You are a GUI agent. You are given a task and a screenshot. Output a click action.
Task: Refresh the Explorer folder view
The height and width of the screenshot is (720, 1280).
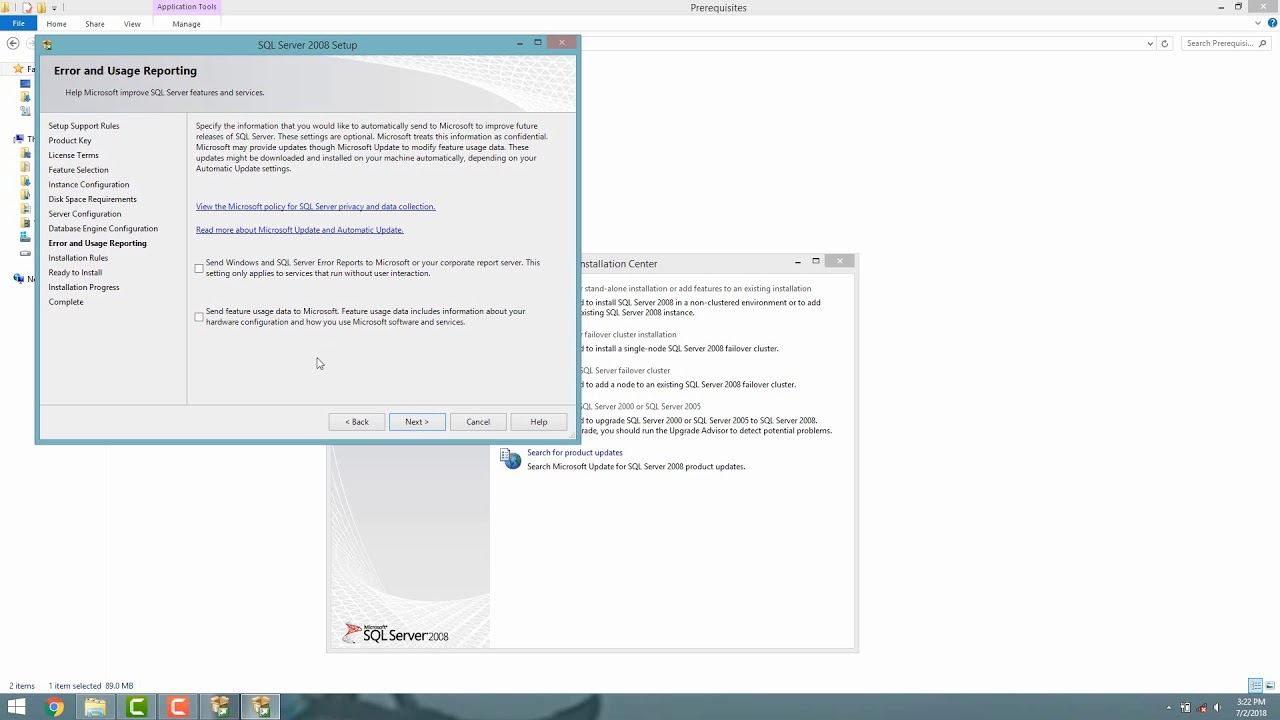click(1164, 44)
